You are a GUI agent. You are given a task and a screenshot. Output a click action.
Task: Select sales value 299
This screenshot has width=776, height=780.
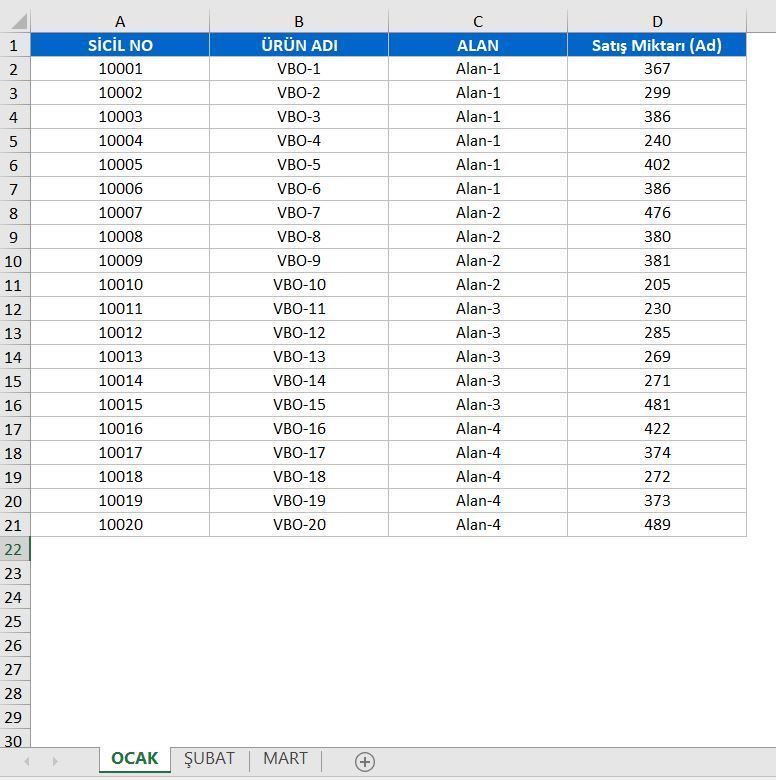(657, 93)
